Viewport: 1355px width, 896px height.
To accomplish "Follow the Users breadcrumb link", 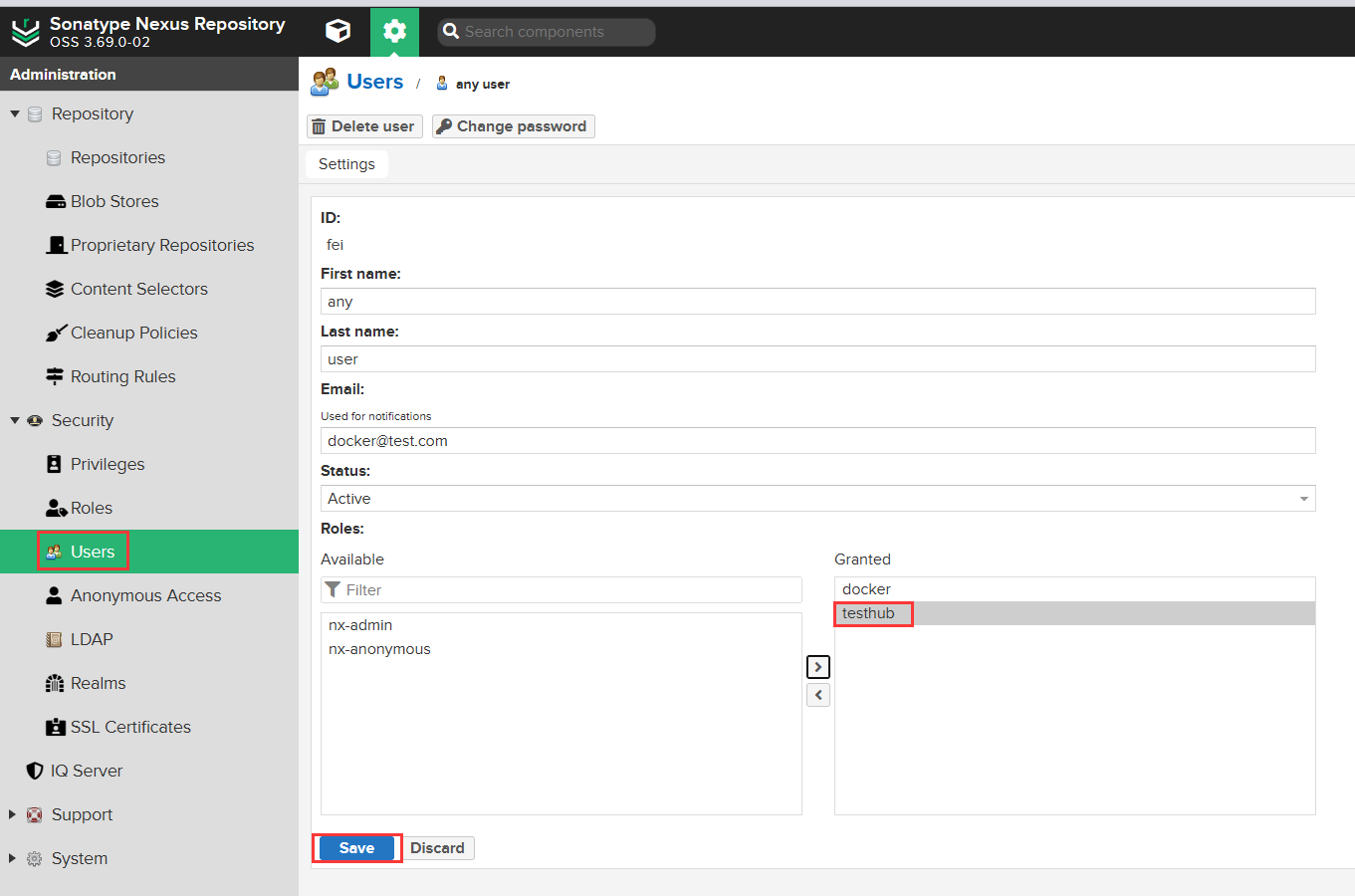I will [x=375, y=82].
